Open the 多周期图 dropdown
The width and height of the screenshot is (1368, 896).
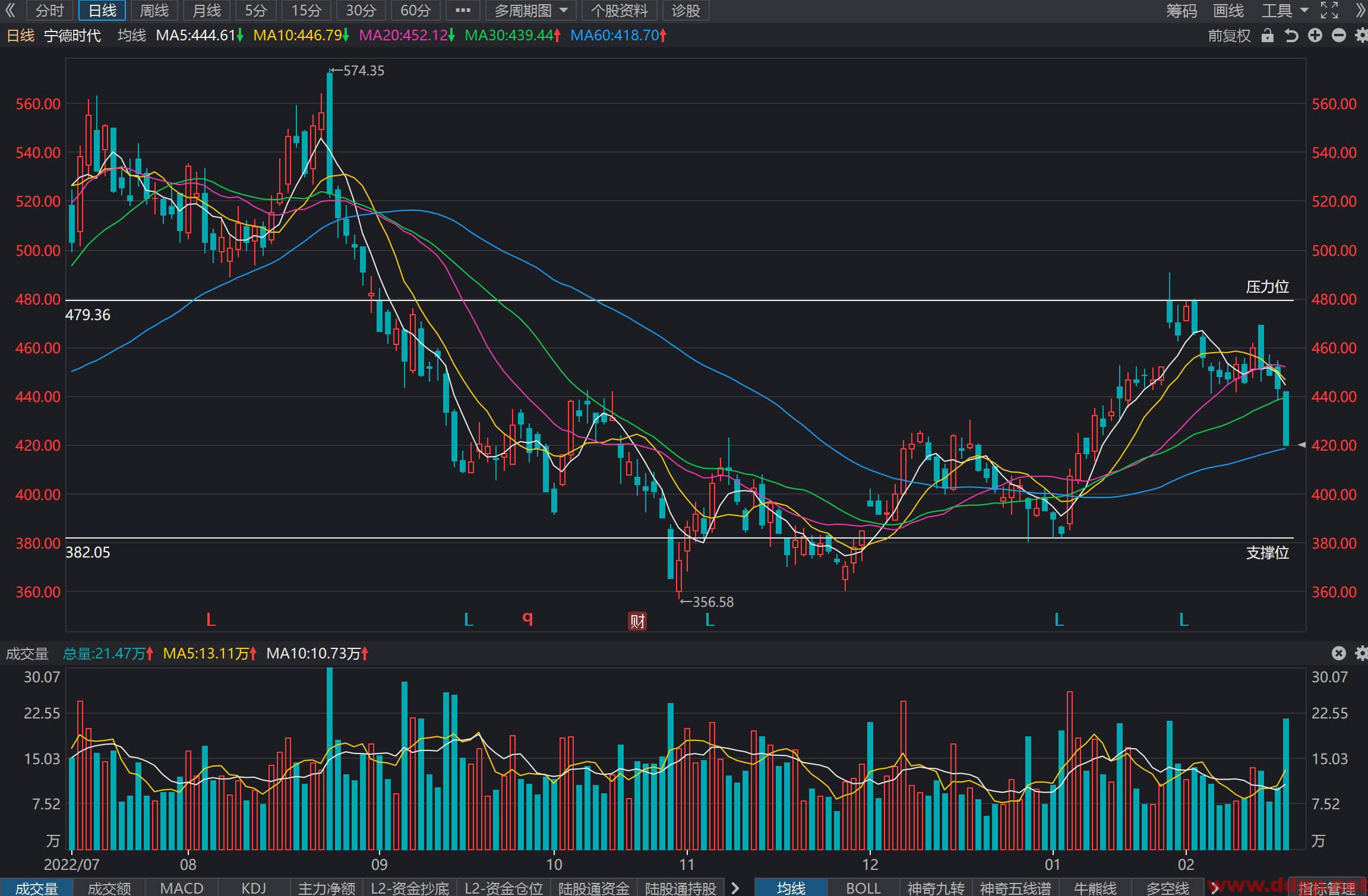tap(530, 11)
